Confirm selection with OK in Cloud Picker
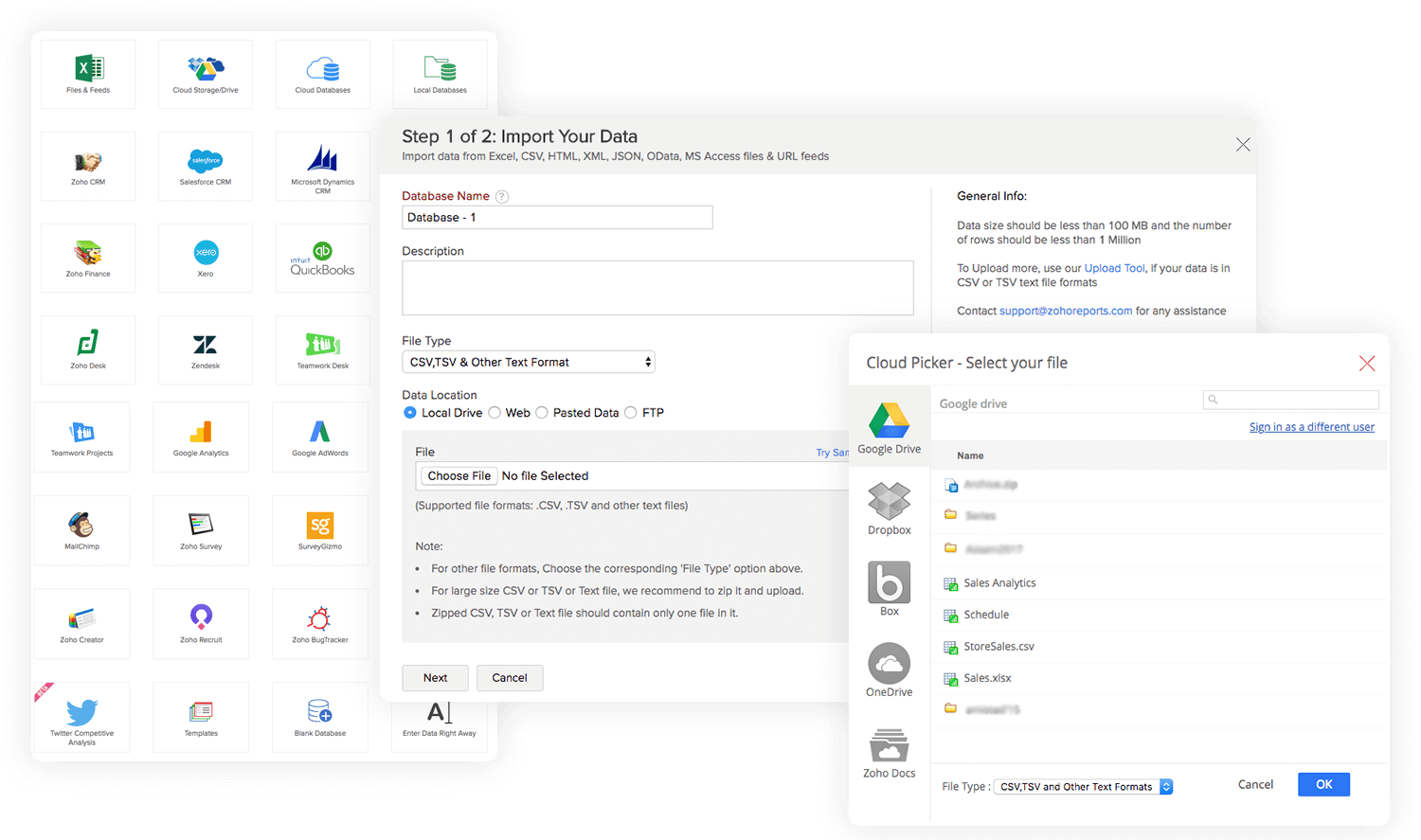 [1324, 784]
